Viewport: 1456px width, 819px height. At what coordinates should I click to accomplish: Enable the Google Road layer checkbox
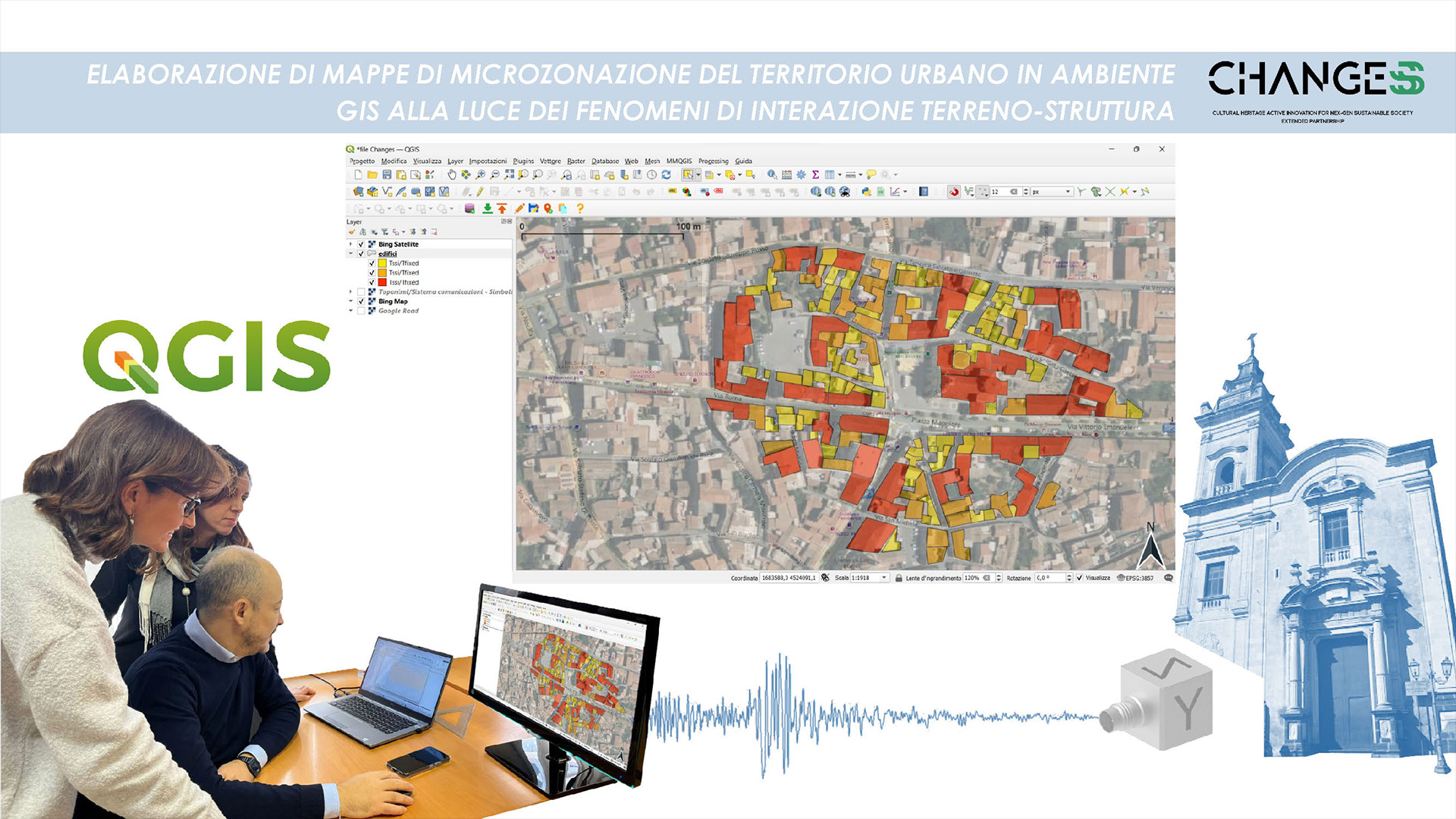(x=361, y=311)
